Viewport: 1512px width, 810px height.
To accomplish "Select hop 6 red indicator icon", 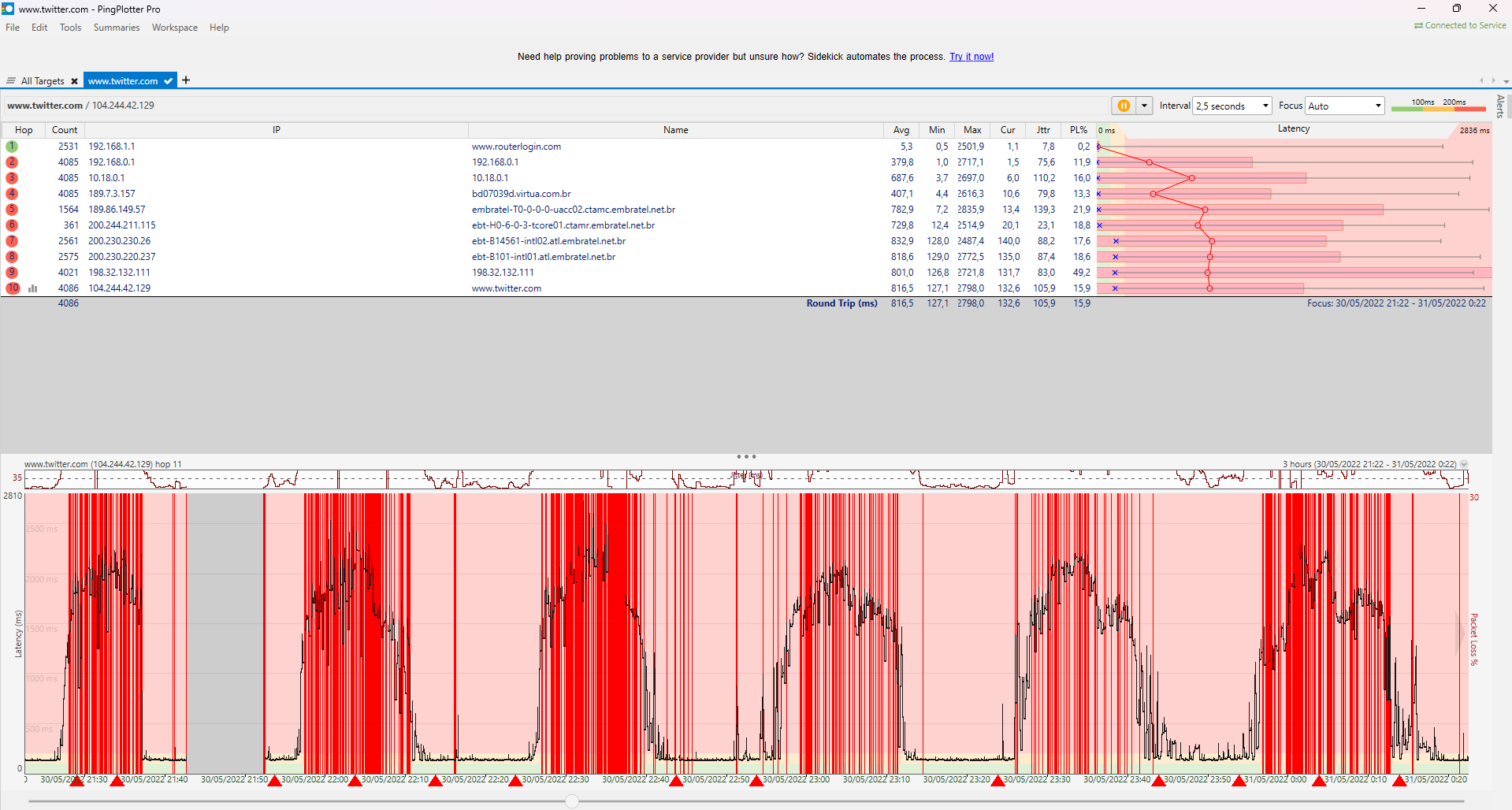I will tap(12, 225).
